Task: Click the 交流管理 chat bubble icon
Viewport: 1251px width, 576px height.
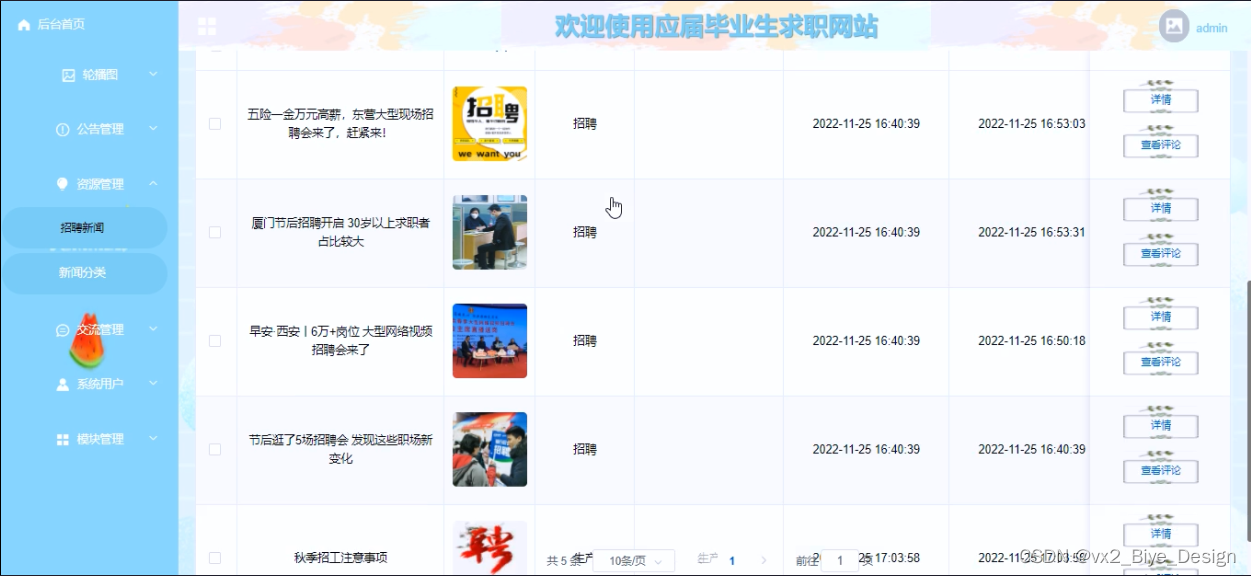Action: click(62, 330)
